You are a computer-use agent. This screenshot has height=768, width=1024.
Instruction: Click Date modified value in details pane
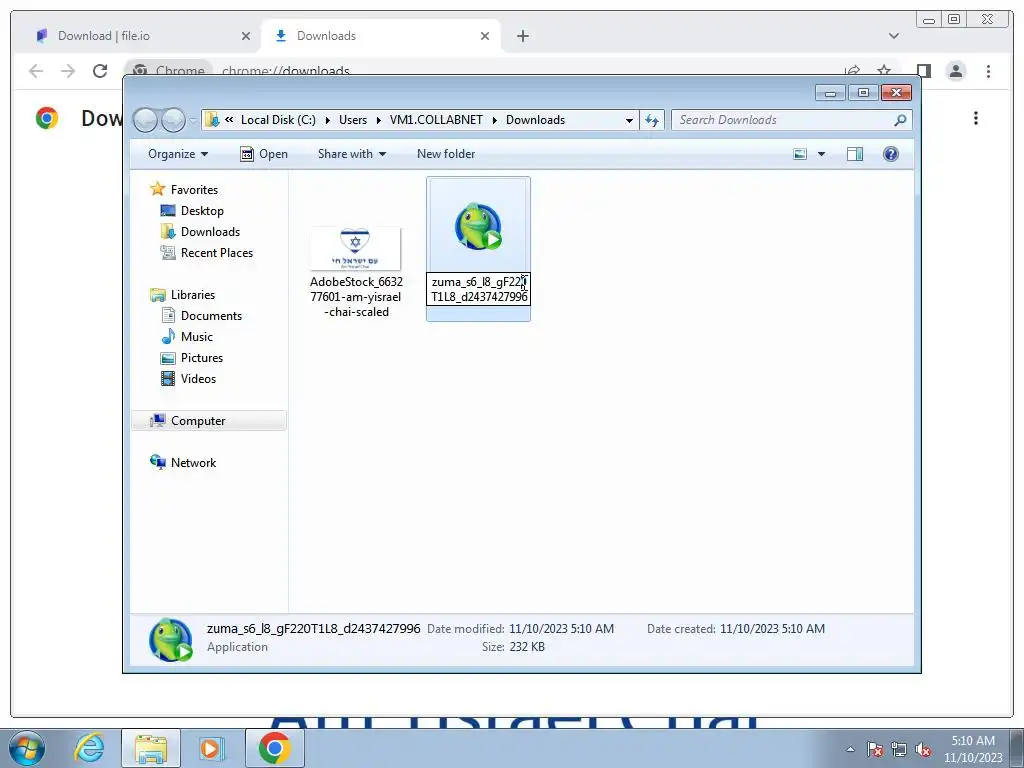tap(561, 629)
